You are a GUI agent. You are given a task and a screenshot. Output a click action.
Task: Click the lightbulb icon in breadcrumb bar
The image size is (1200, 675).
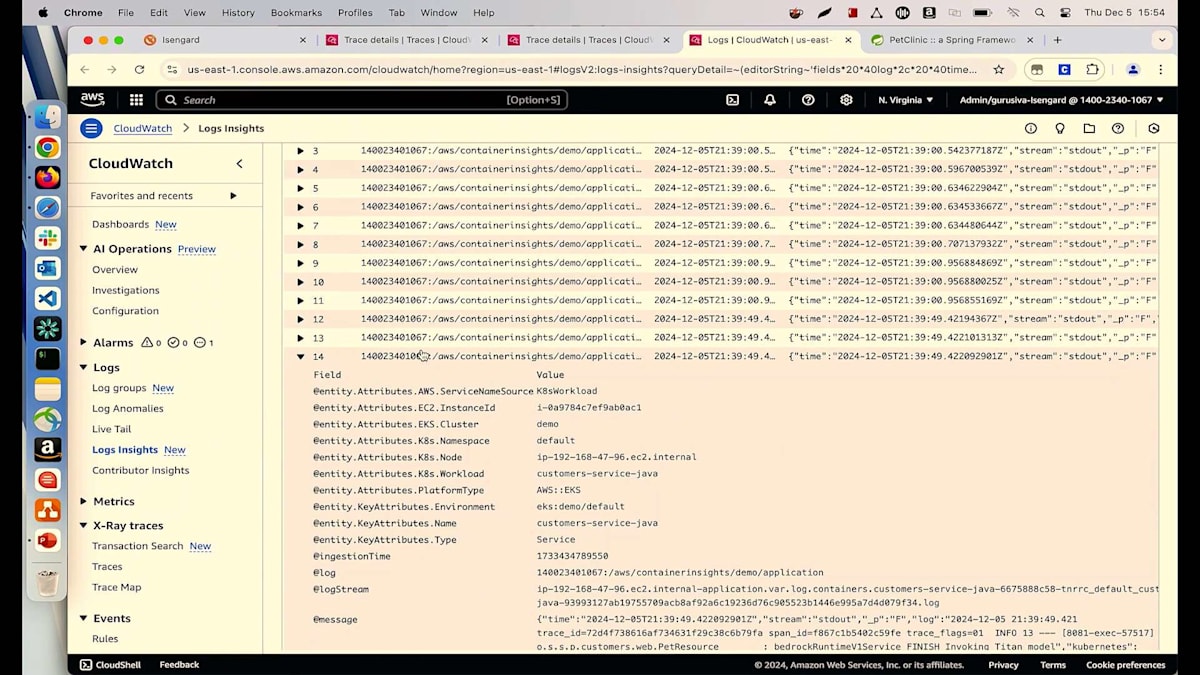click(x=1060, y=128)
